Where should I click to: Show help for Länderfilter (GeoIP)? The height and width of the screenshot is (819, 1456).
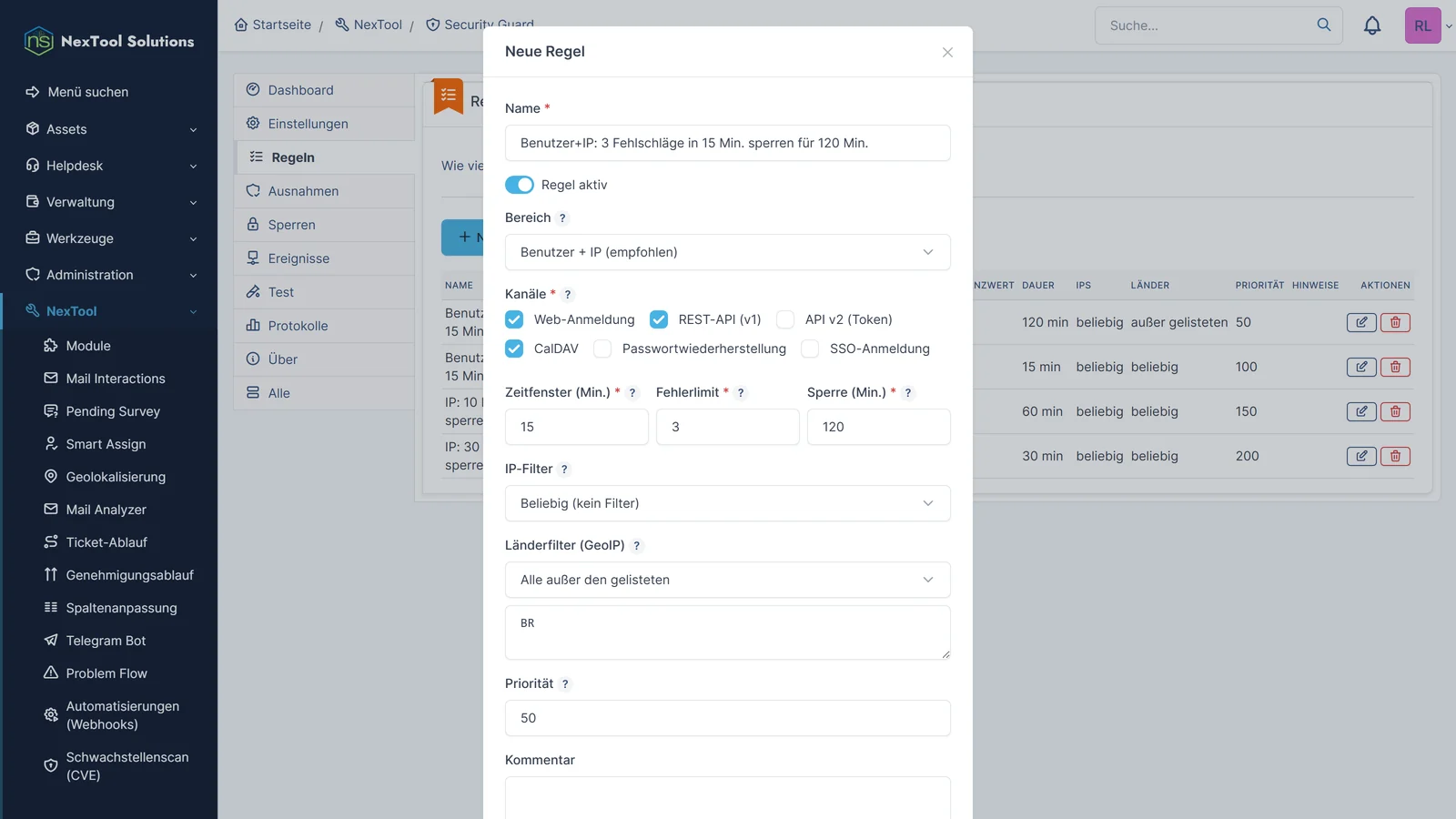pyautogui.click(x=637, y=546)
